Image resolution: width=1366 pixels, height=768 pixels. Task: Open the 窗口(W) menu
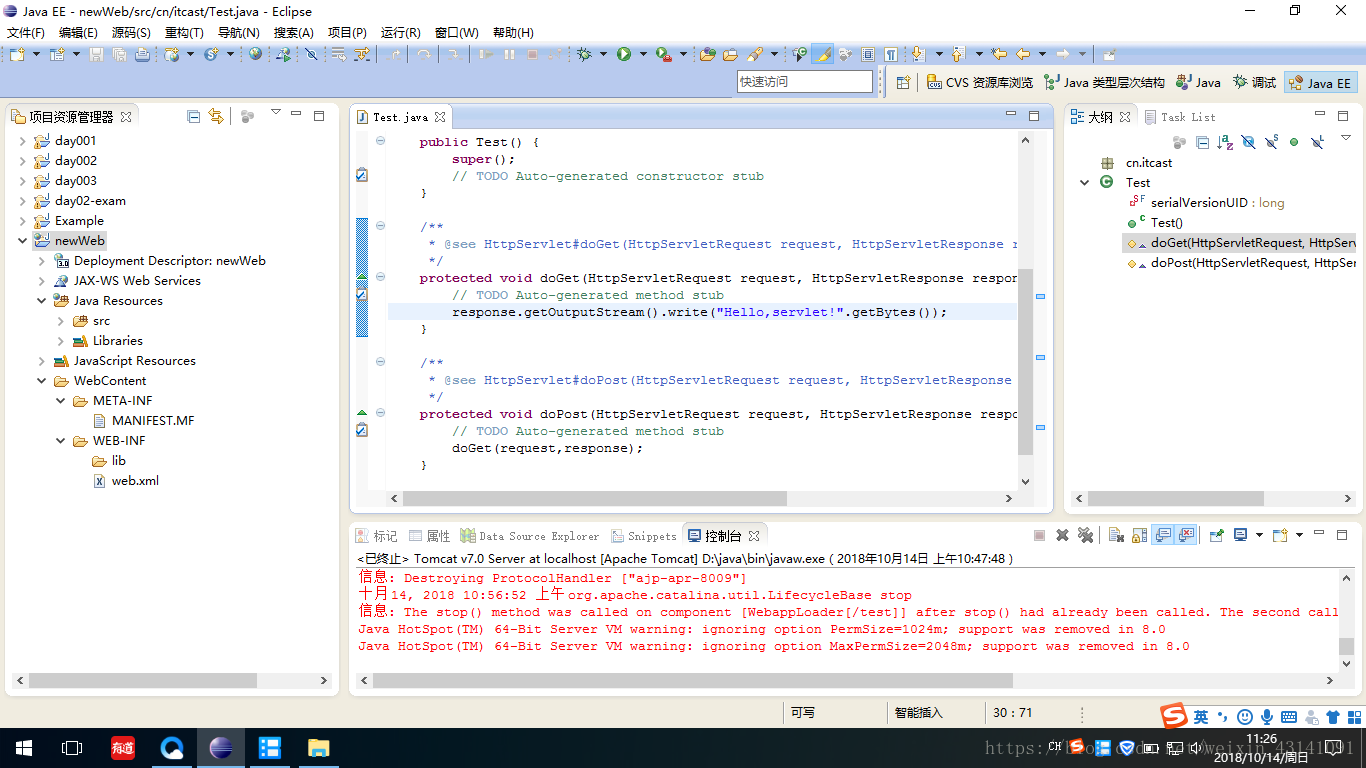point(456,32)
